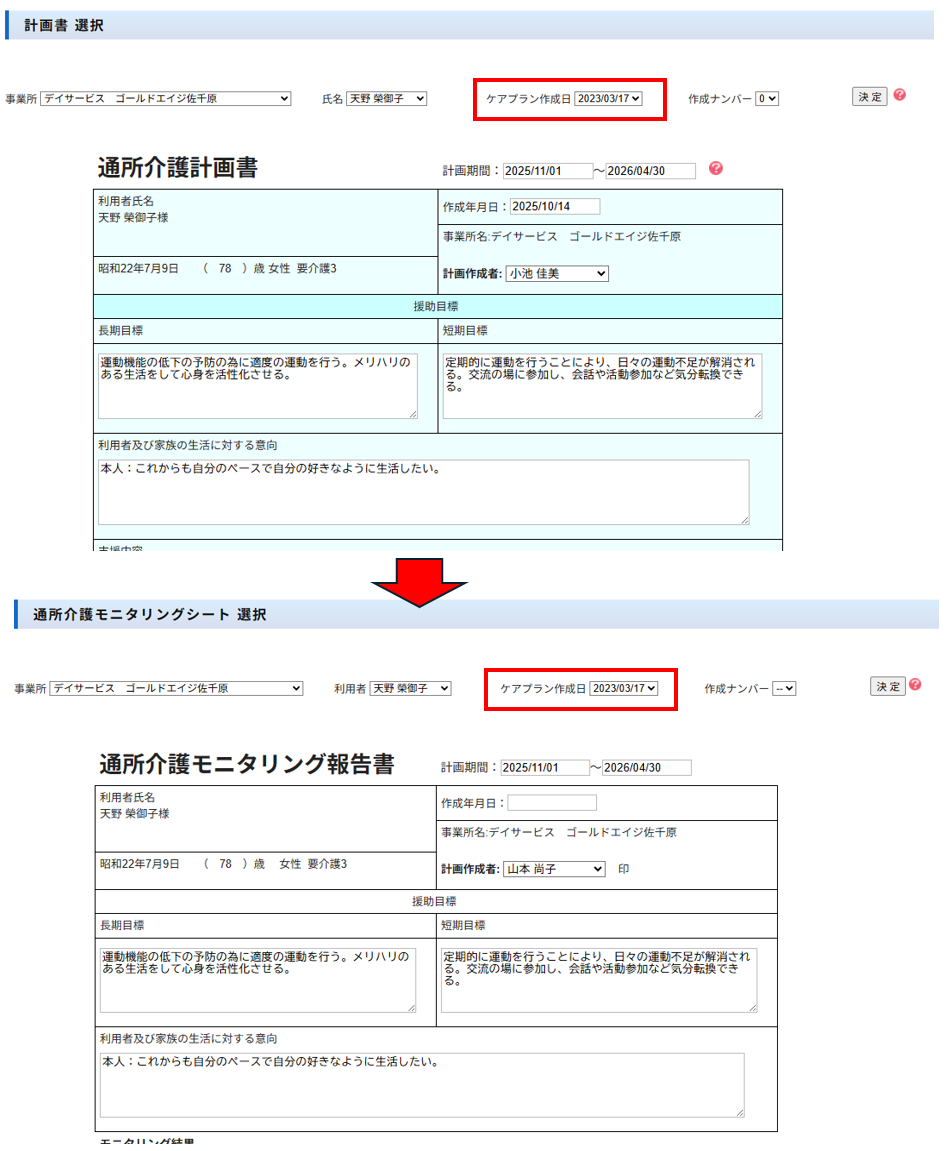Expand ケアプラン作成日 dropdown in モニタリングシート 選択
This screenshot has height=1151, width=945.
coord(624,688)
